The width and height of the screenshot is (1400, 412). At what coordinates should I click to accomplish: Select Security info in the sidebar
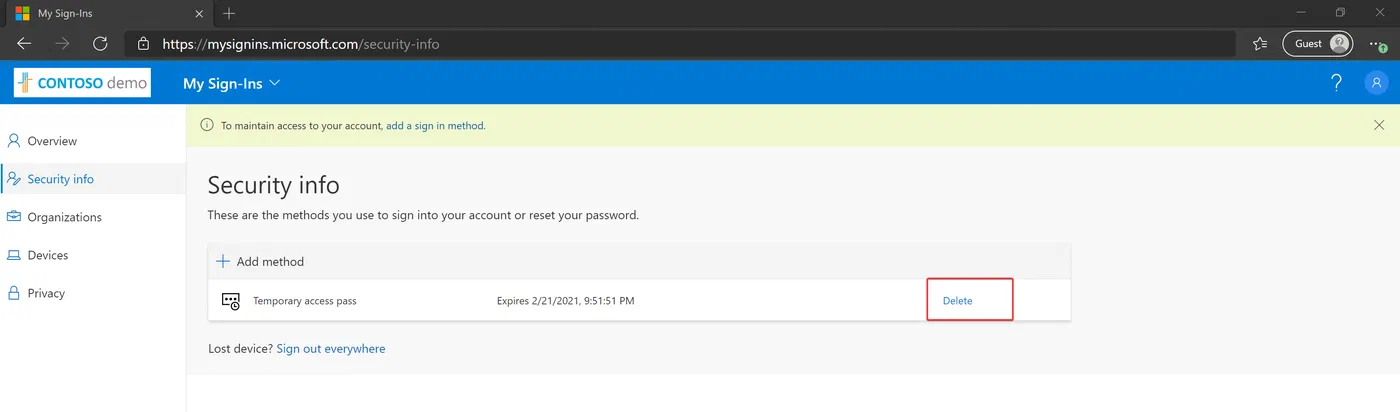(93, 179)
